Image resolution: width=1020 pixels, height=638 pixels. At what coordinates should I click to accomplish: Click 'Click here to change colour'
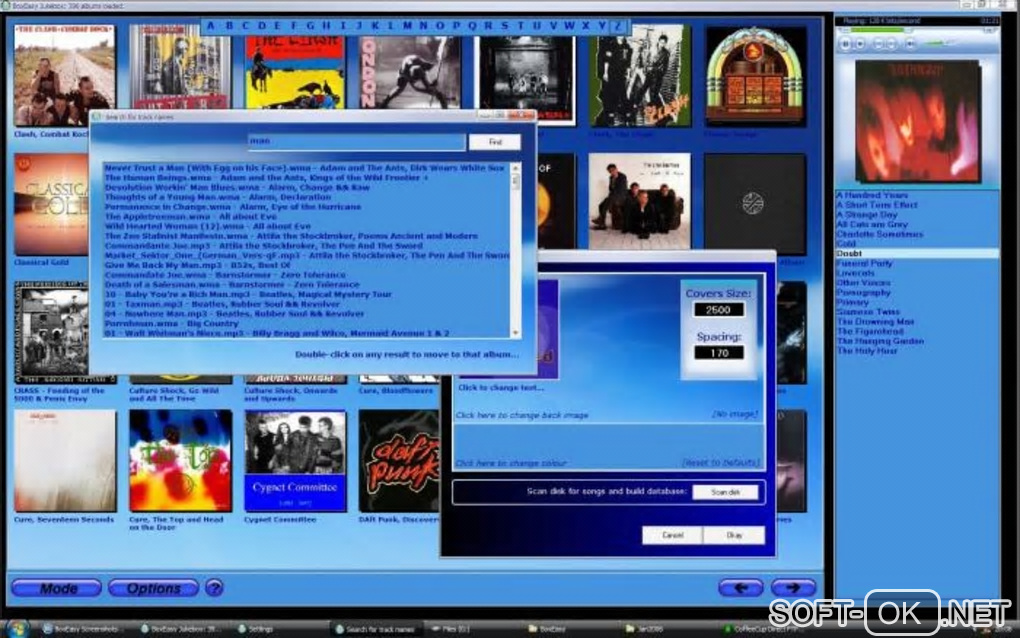tap(511, 463)
